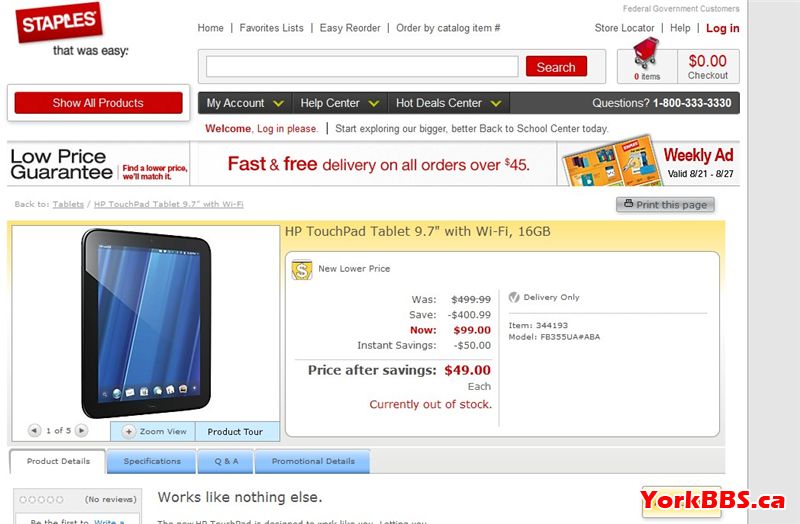Click the Delivery Only checkmark icon

point(514,297)
